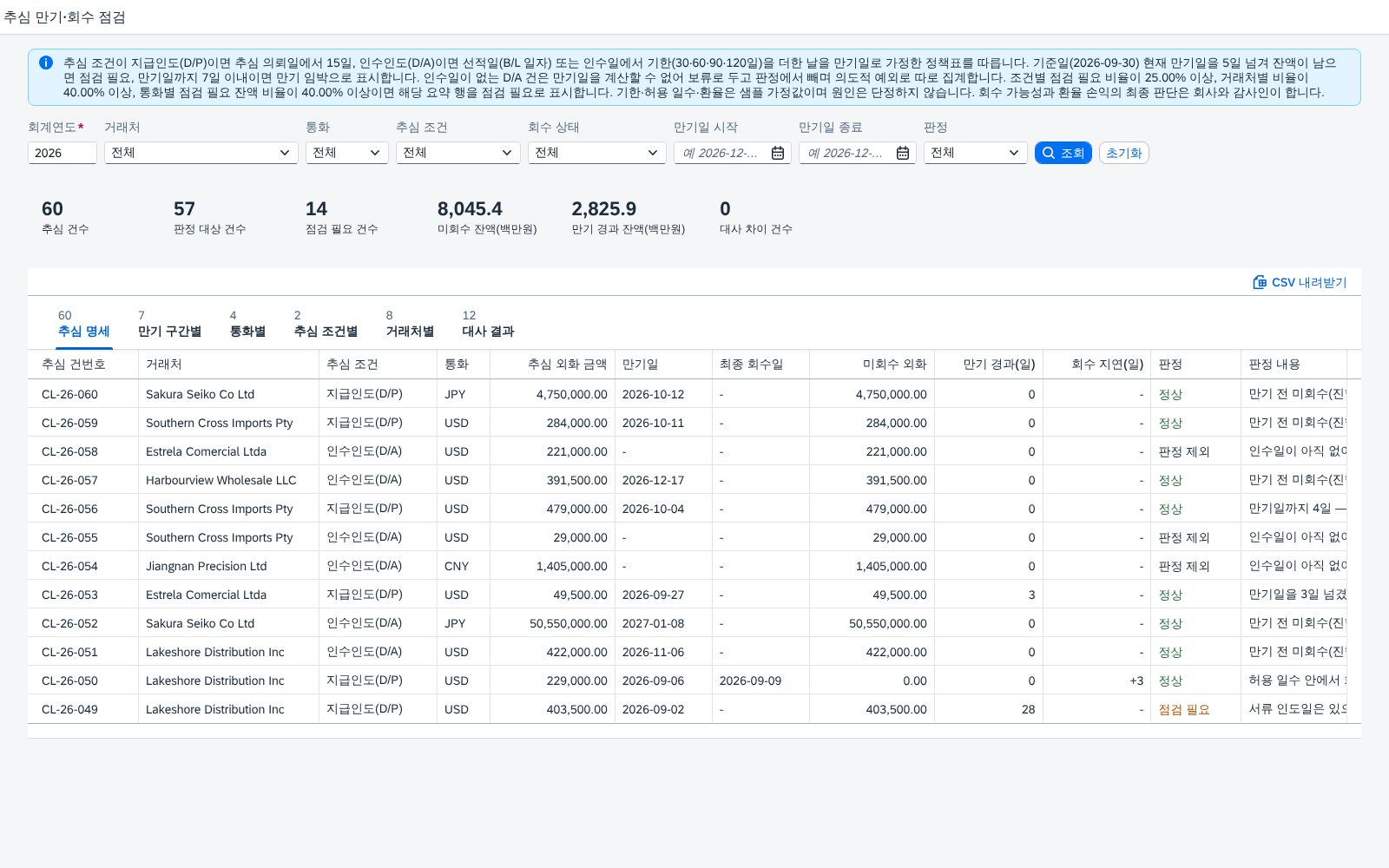Screen dimensions: 1389x868
Task: Click Harbourview Wholesale LLC cell
Action: (x=221, y=480)
